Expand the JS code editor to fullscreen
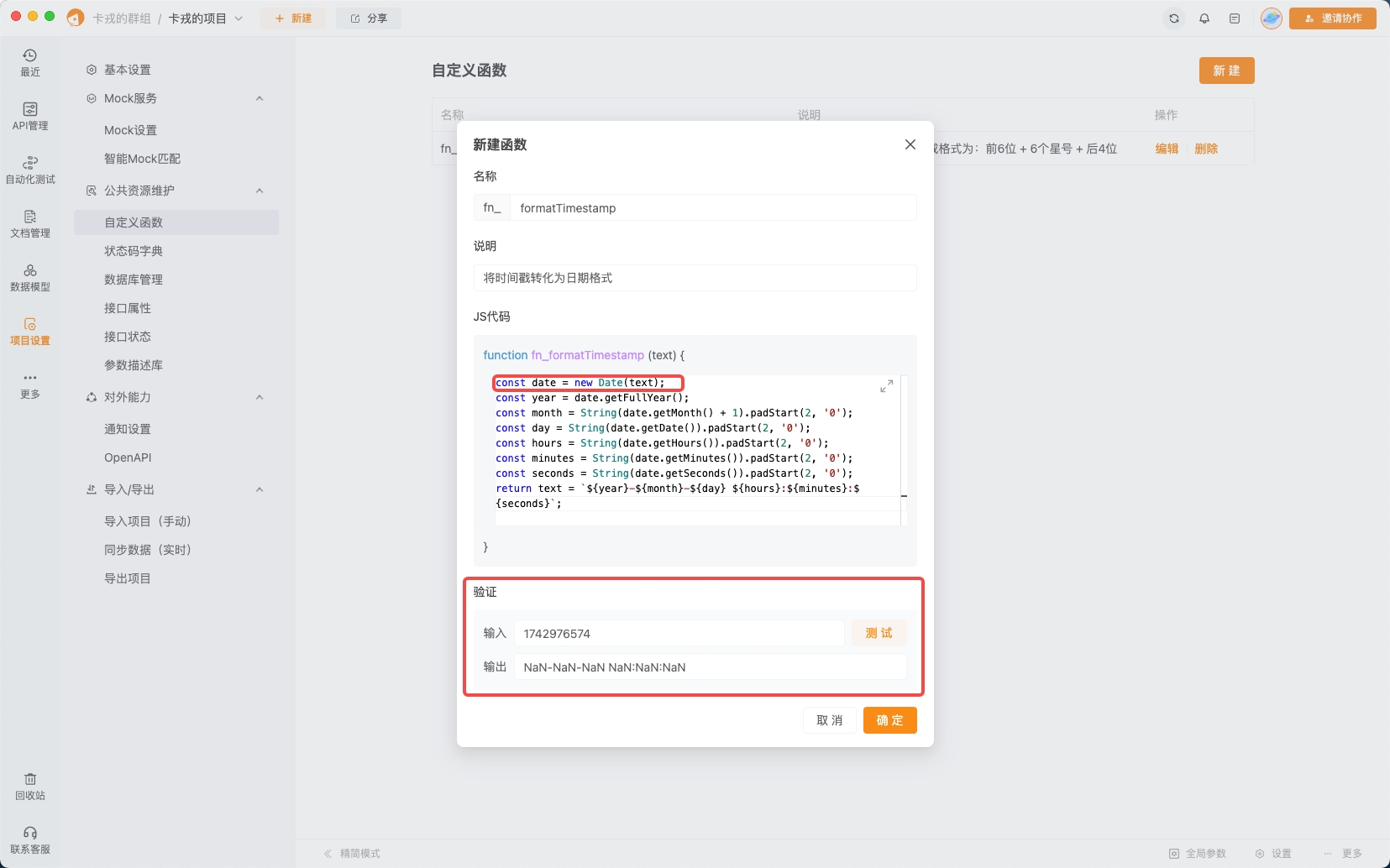1390x868 pixels. point(887,386)
